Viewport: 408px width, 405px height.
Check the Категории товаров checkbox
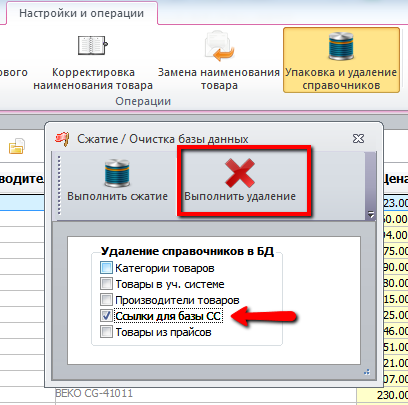click(x=106, y=268)
